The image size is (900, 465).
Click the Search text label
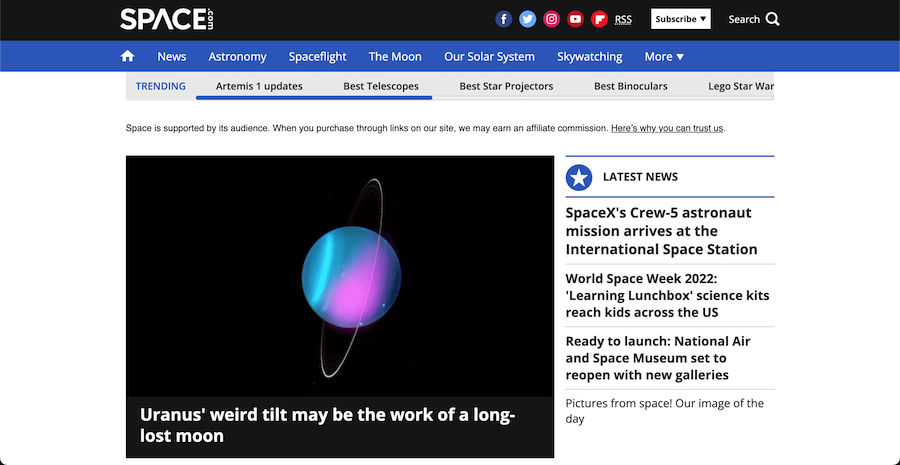(x=744, y=20)
